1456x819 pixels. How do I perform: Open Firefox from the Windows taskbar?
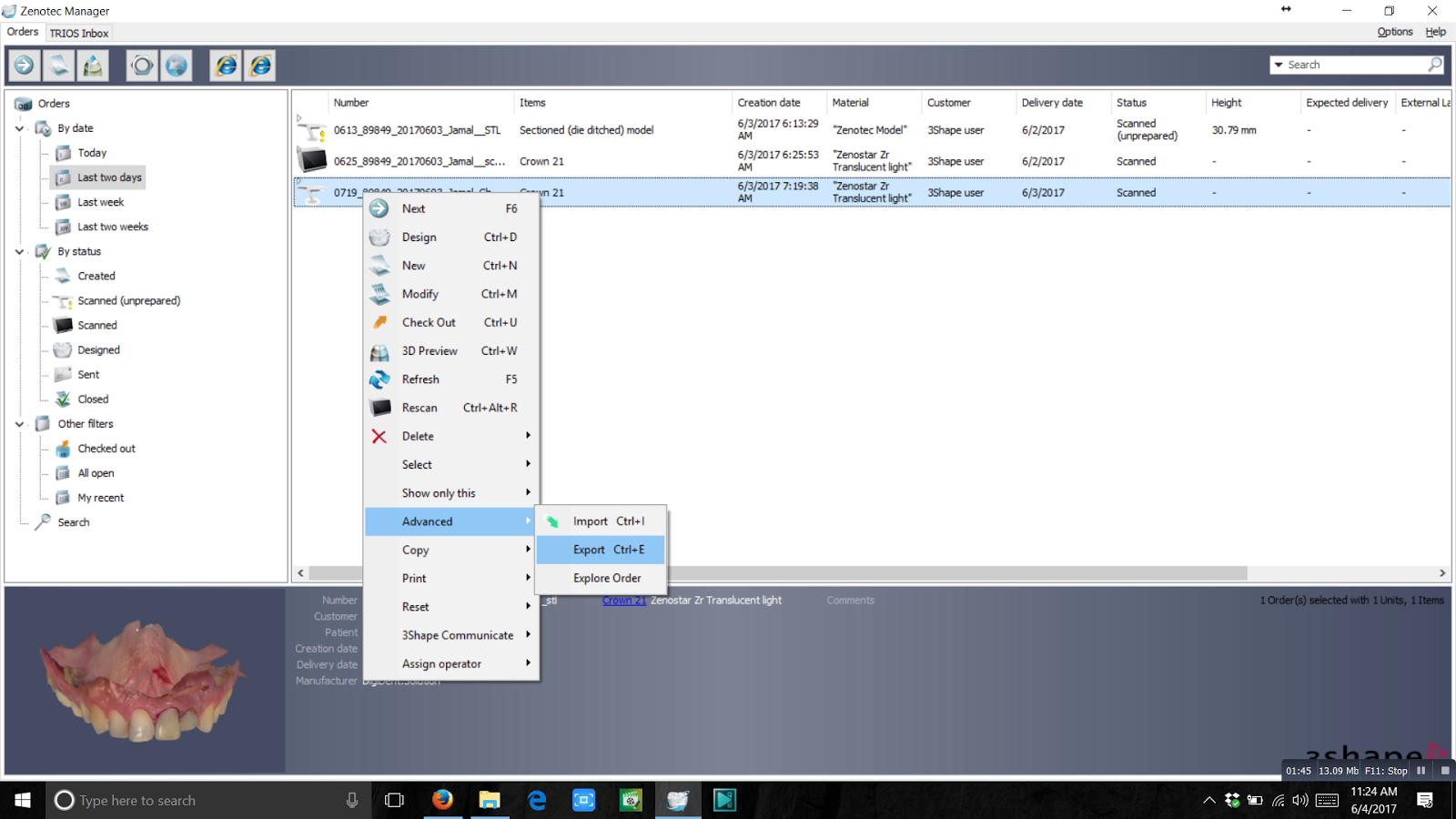coord(442,800)
